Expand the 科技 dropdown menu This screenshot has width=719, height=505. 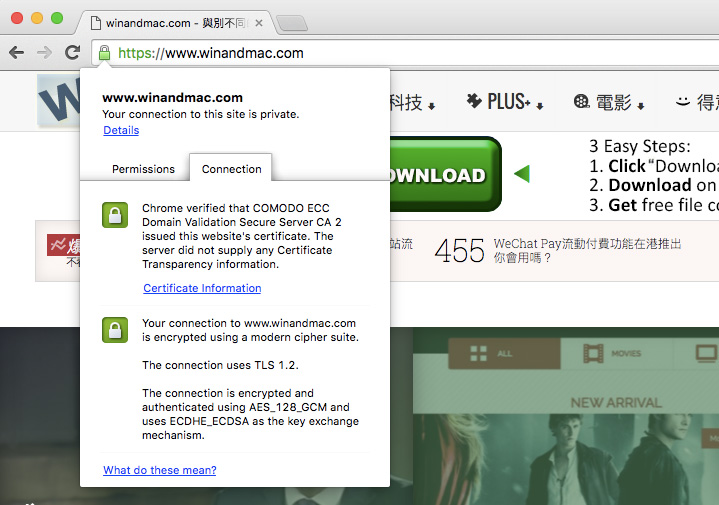(x=410, y=102)
